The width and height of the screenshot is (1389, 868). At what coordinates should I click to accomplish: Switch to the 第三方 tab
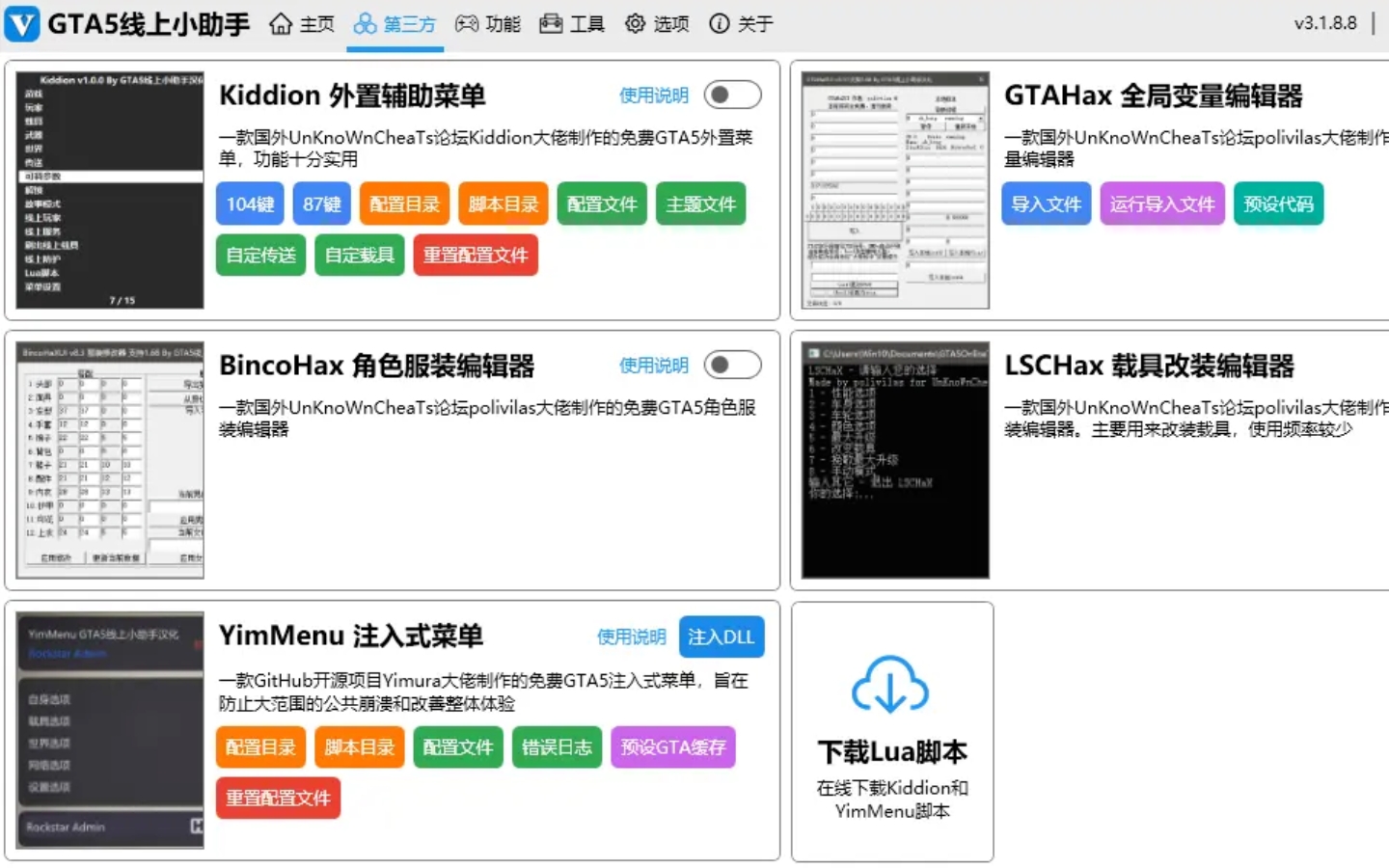[395, 23]
